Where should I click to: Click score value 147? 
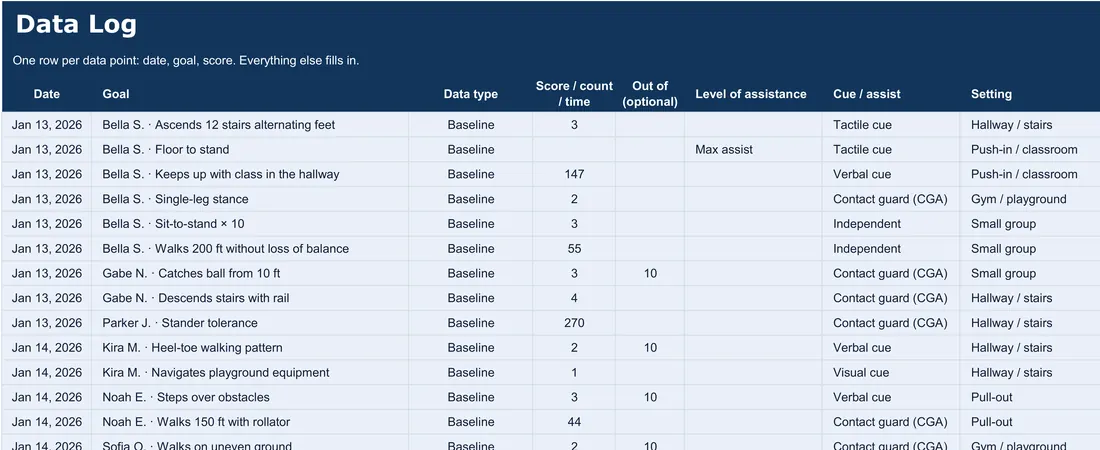coord(574,174)
